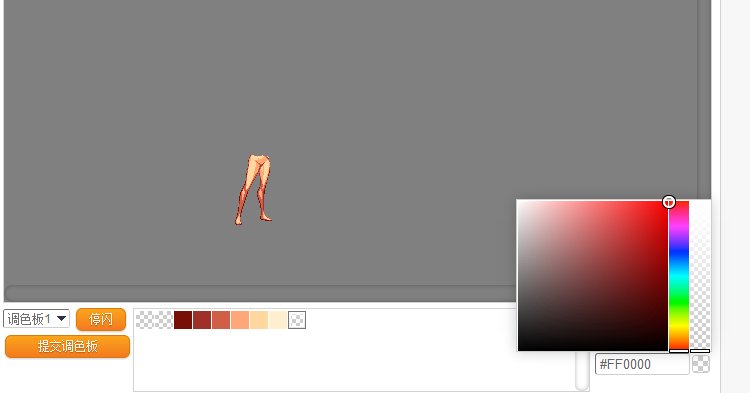Screen dimensions: 750x393
Task: Click the rainbow hue slider strip
Action: coord(679,275)
